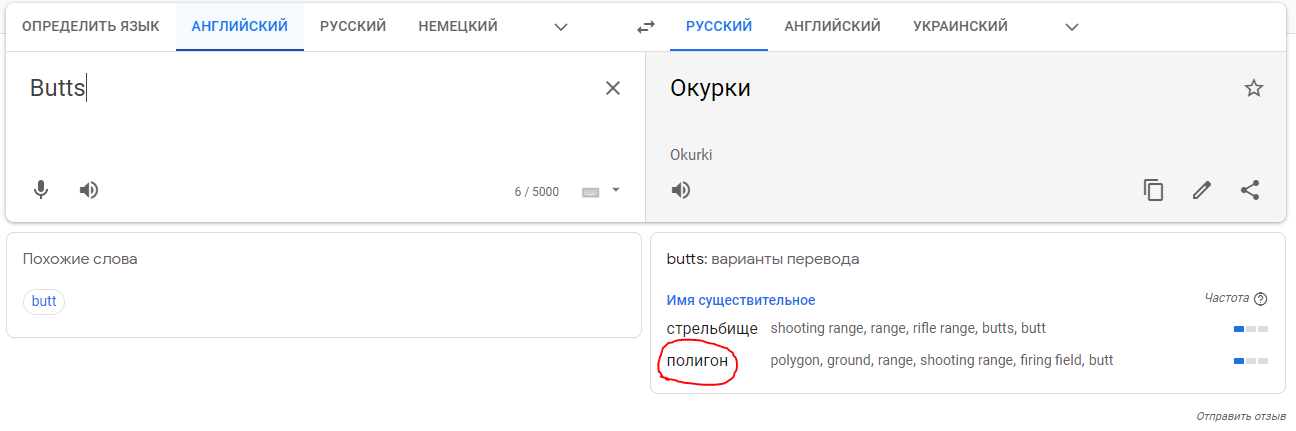The width and height of the screenshot is (1296, 431).
Task: Click the related word "butt" chip
Action: click(x=44, y=301)
